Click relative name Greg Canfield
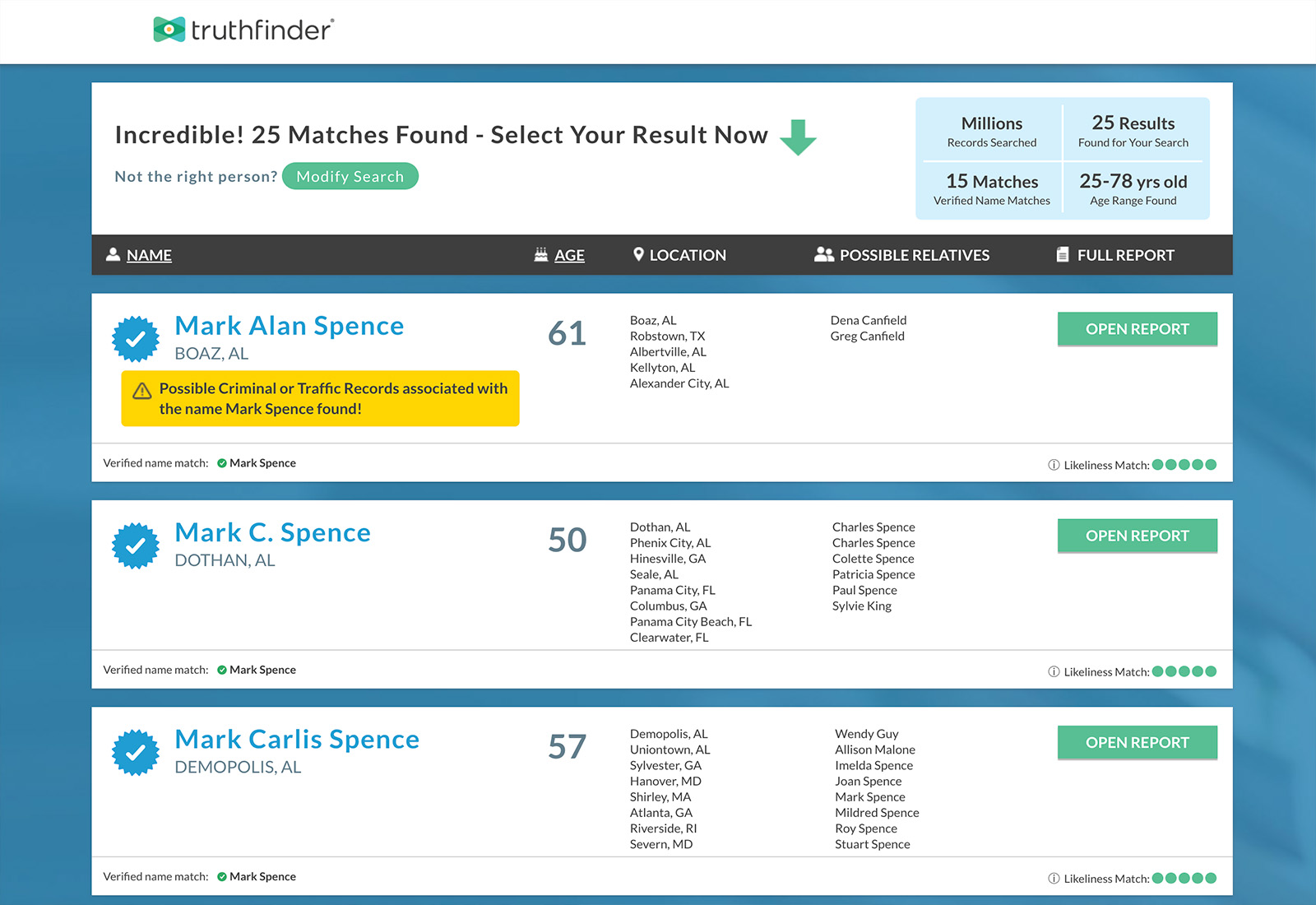Screen dimensions: 1316x905 click(868, 336)
